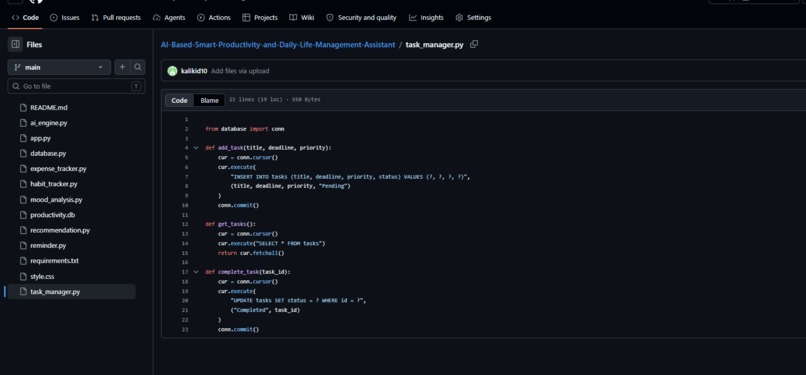Click 'from database import conn' code line
This screenshot has height=375, width=806.
(245, 129)
